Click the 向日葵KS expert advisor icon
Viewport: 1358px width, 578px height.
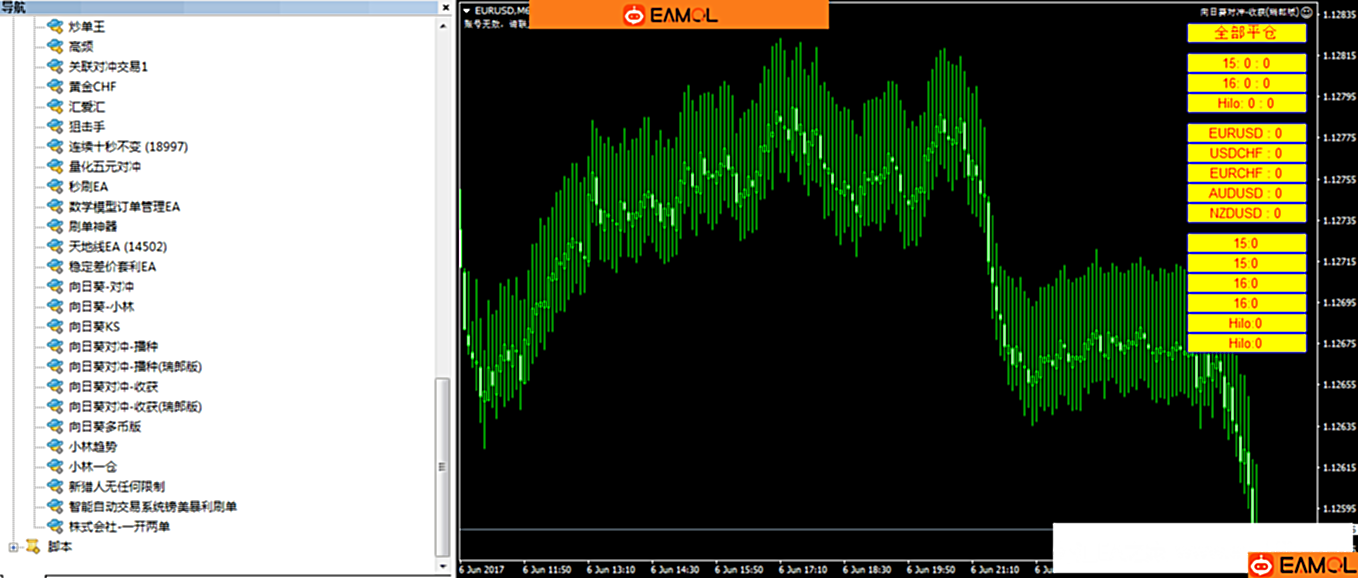click(53, 327)
